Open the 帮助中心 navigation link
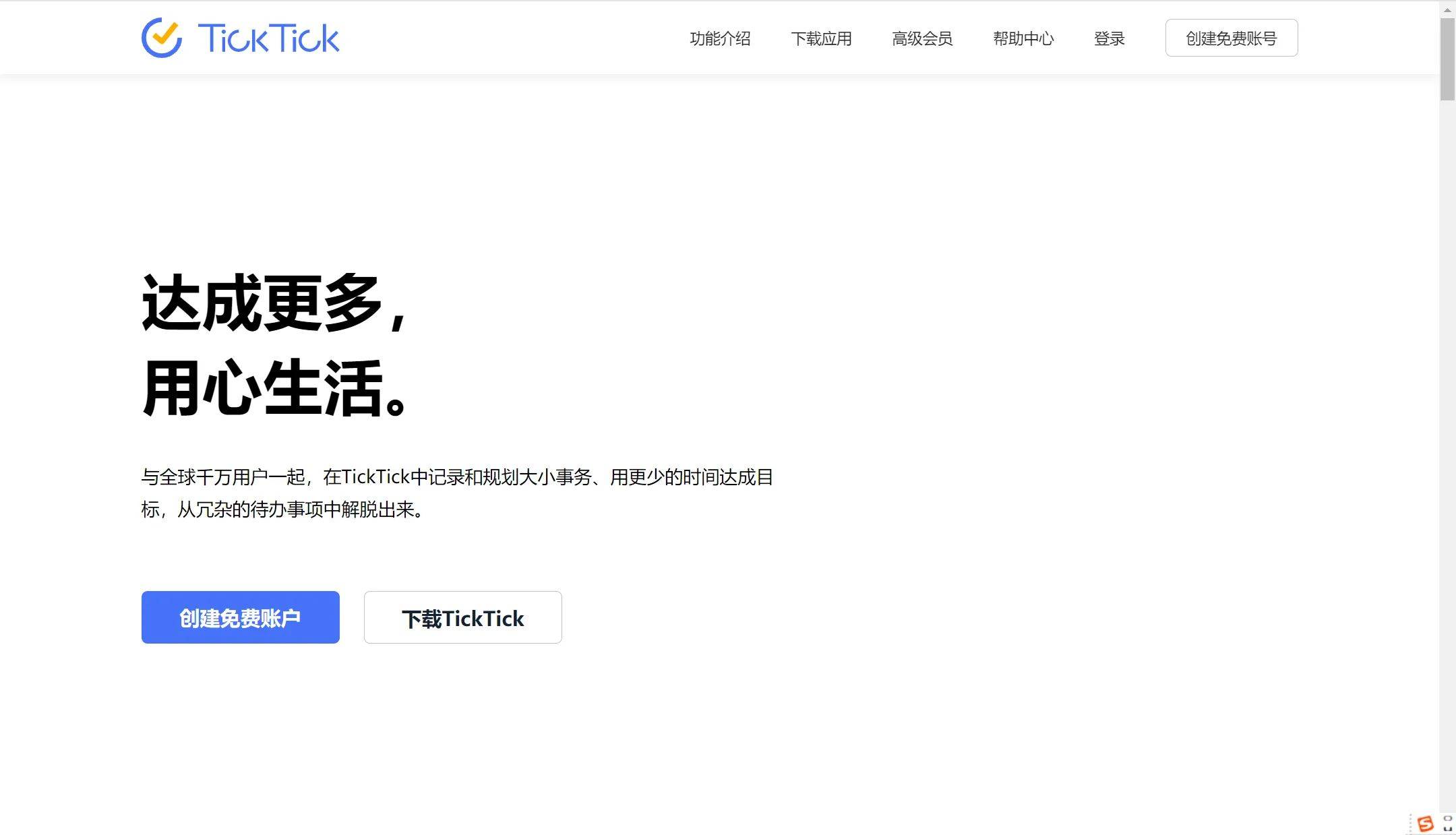 [1023, 38]
